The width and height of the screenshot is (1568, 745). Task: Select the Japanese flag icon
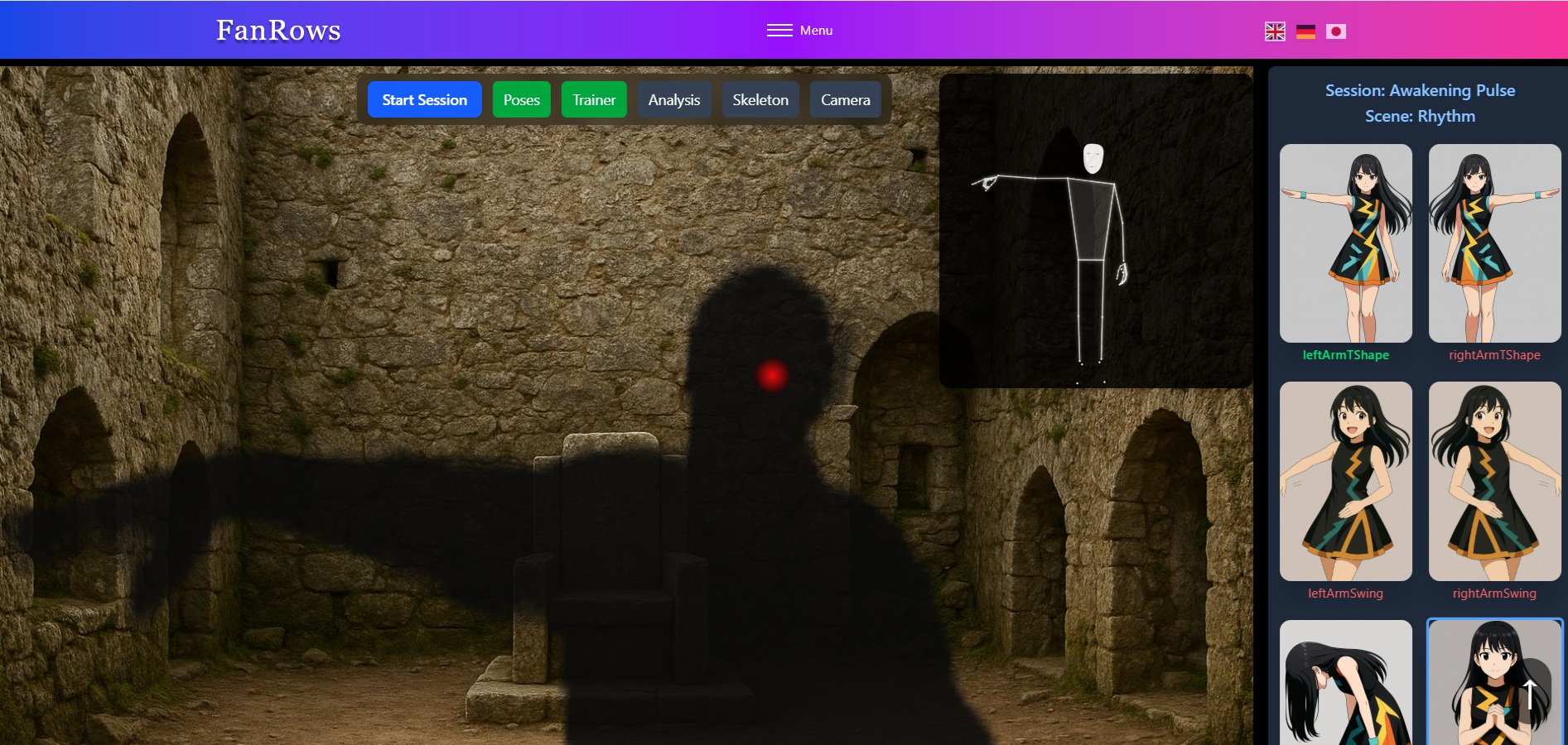[x=1335, y=31]
